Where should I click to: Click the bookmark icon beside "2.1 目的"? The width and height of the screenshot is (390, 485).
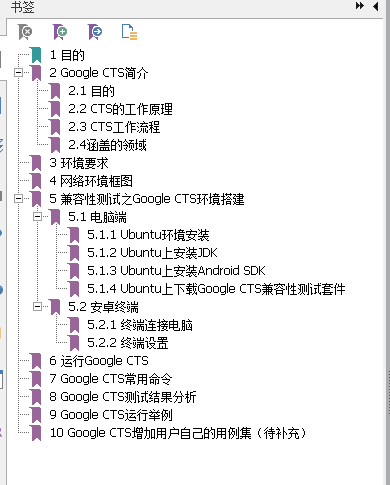(55, 91)
